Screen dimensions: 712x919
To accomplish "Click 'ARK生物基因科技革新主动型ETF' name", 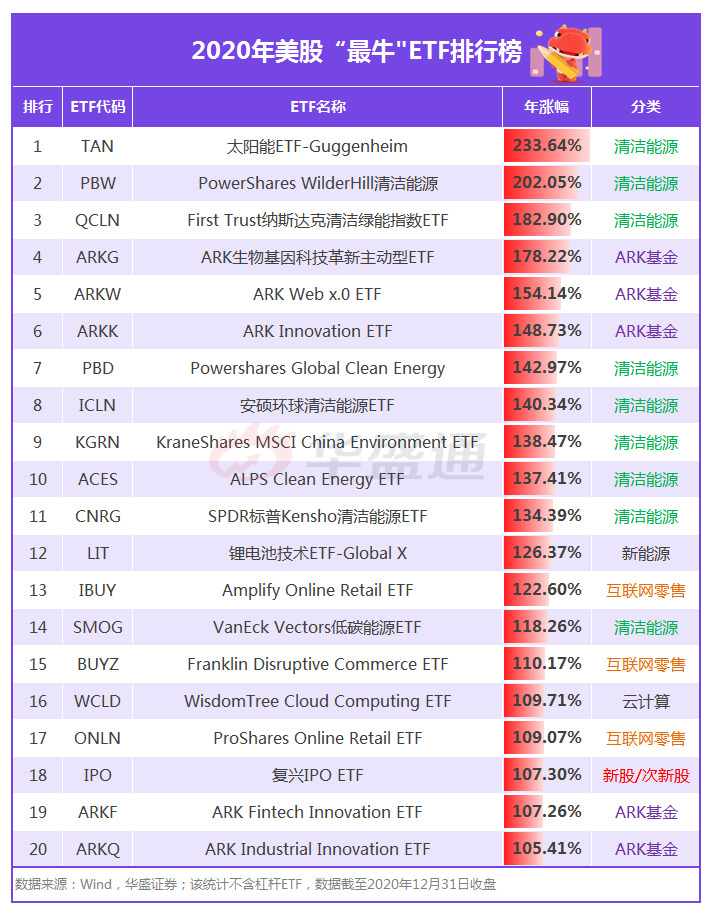I will click(x=318, y=257).
